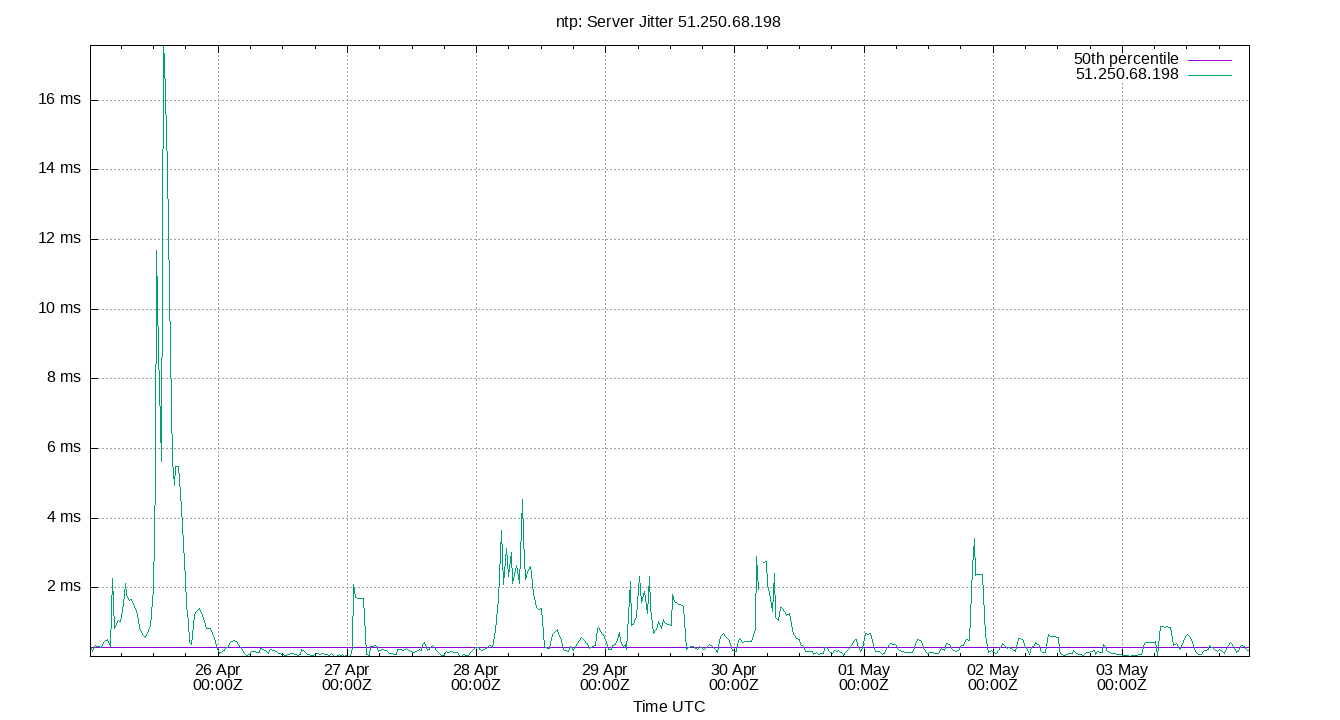Click the '02 May 00:00Z' x-axis label
Screen dimensions: 1340x720
[993, 677]
